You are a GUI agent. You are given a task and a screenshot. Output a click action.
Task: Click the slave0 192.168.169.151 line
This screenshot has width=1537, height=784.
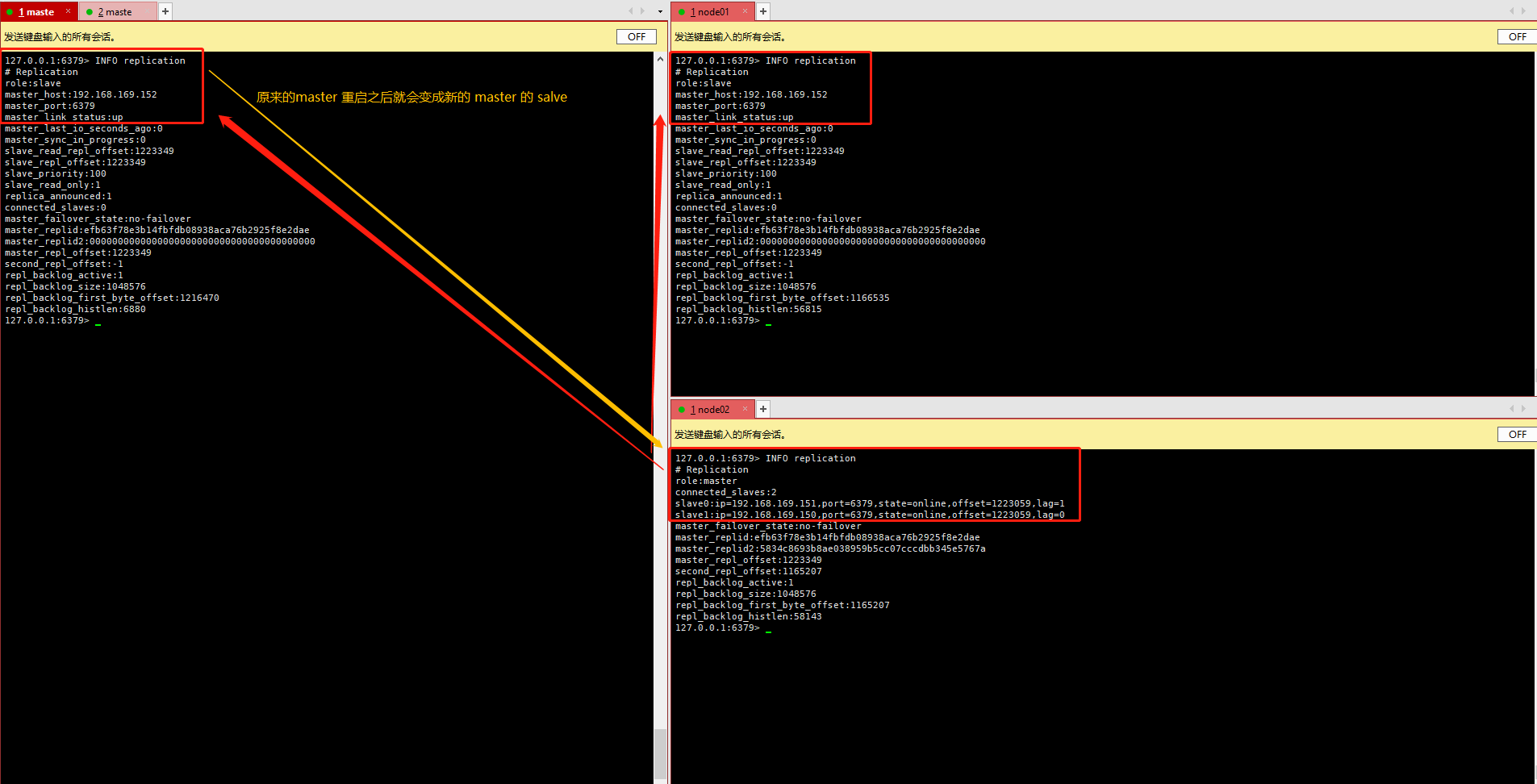point(870,503)
